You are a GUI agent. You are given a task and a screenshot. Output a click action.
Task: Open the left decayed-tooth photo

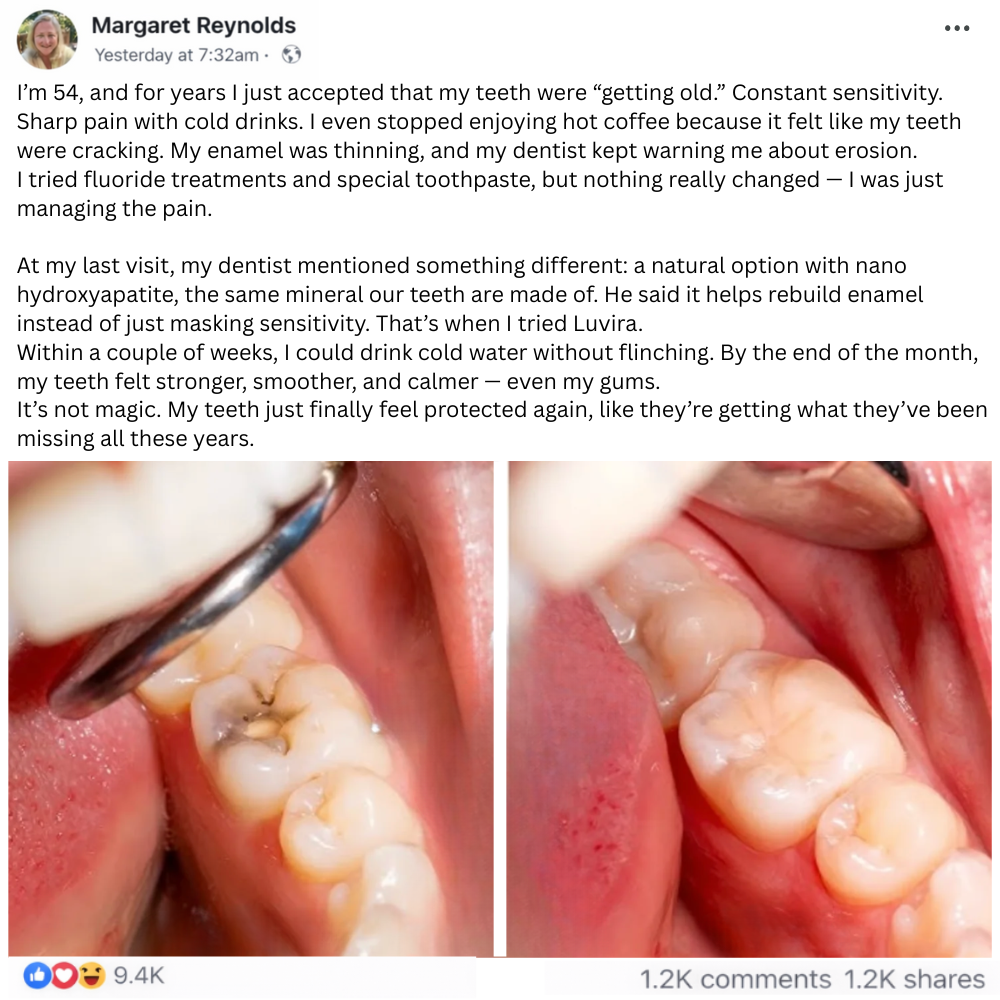point(251,708)
